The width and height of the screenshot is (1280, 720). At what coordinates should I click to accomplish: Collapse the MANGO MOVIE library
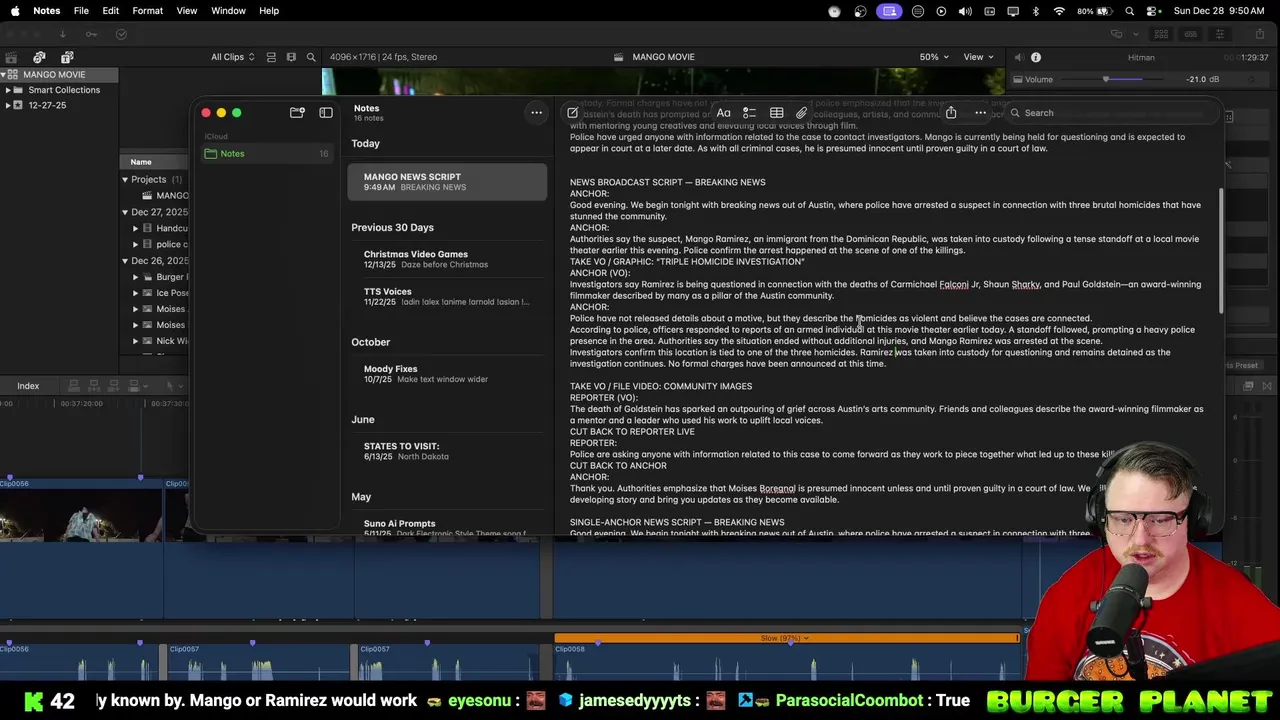click(4, 75)
